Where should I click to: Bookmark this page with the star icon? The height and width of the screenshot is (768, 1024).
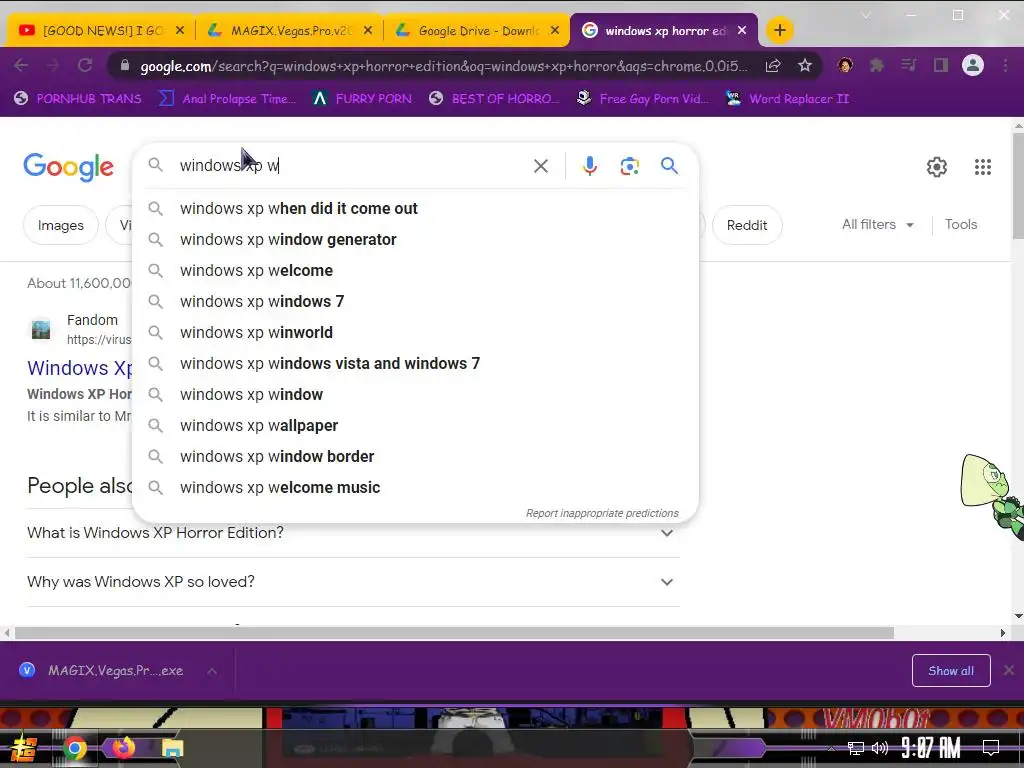click(x=805, y=65)
